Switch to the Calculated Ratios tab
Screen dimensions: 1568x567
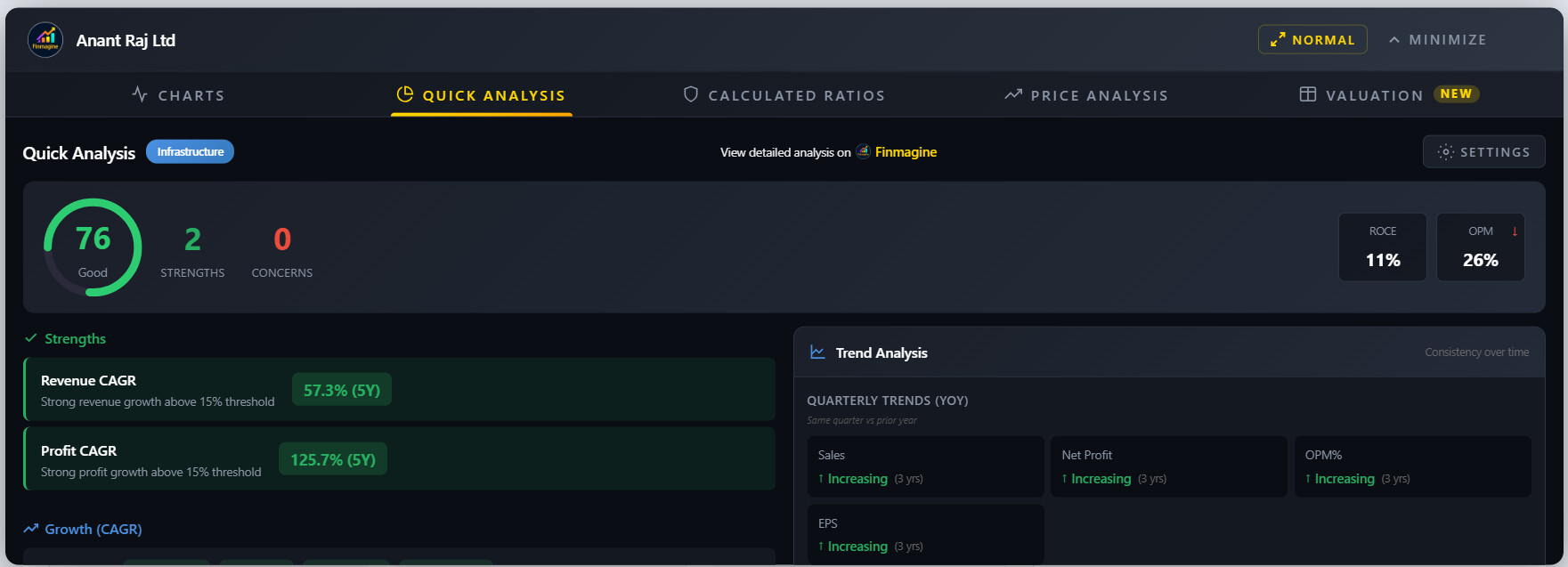click(795, 95)
